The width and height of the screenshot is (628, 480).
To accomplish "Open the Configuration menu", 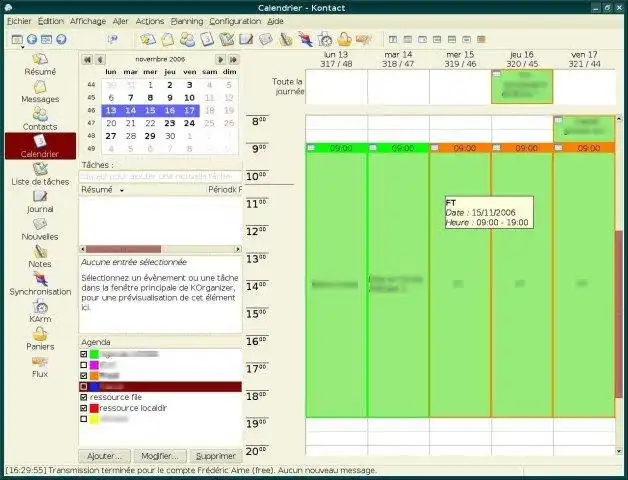I will coord(235,21).
